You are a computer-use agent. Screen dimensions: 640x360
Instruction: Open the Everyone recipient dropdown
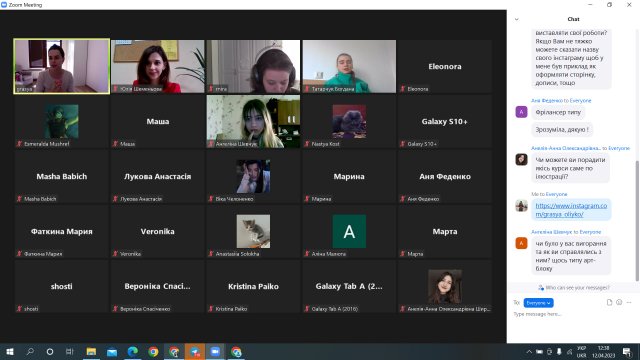(538, 303)
